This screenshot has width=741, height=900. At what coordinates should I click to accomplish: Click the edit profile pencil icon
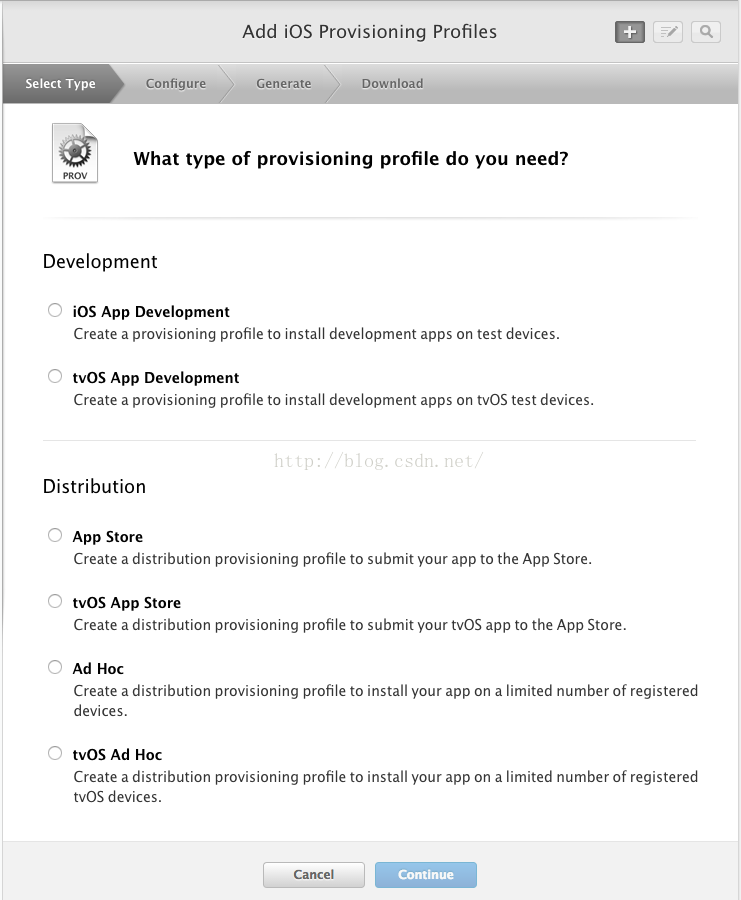click(668, 32)
